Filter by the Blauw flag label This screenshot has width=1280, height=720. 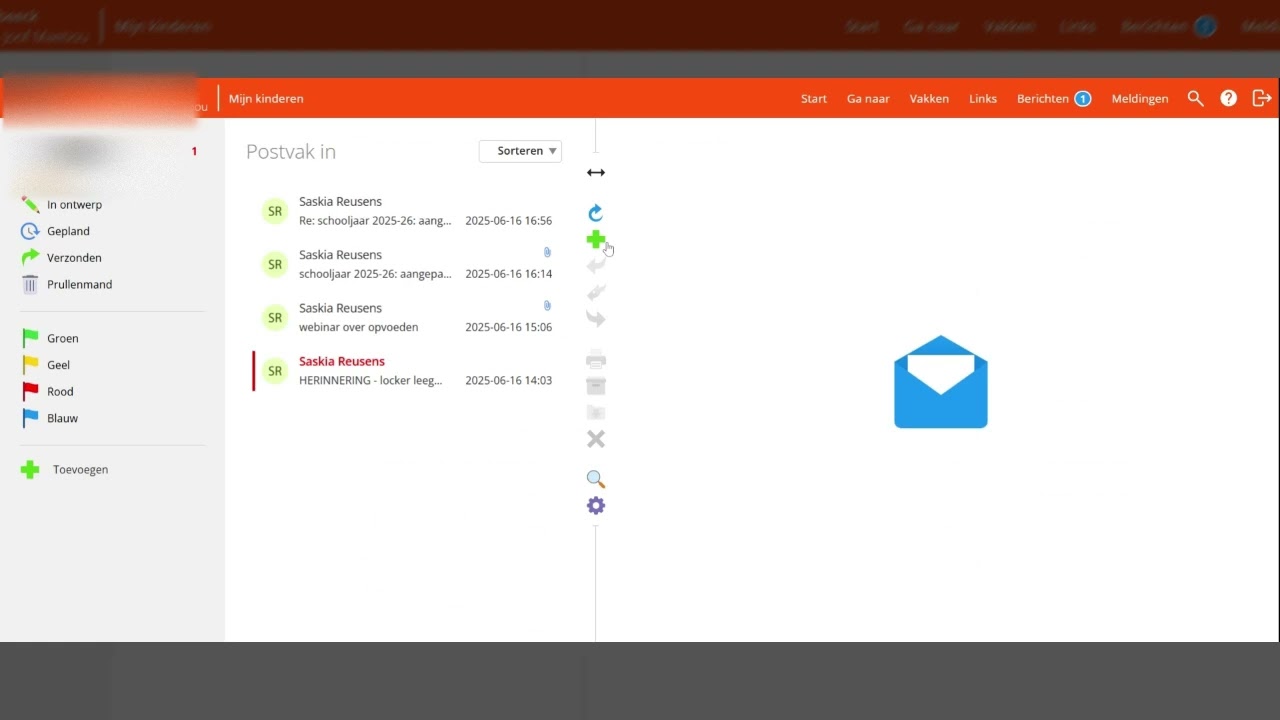click(x=62, y=419)
